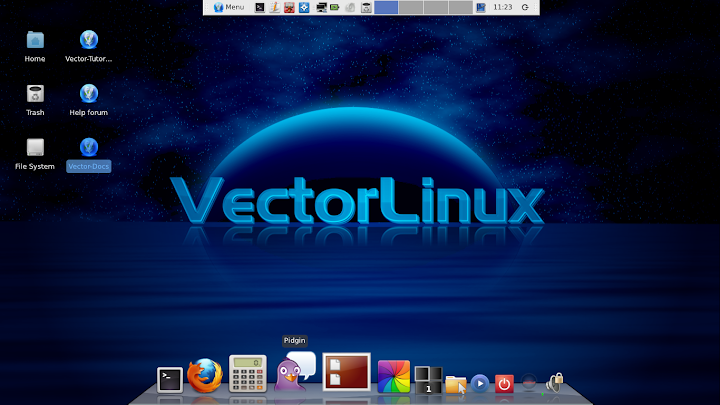
Task: Open the rainbow color wheel app in dock
Action: (394, 377)
